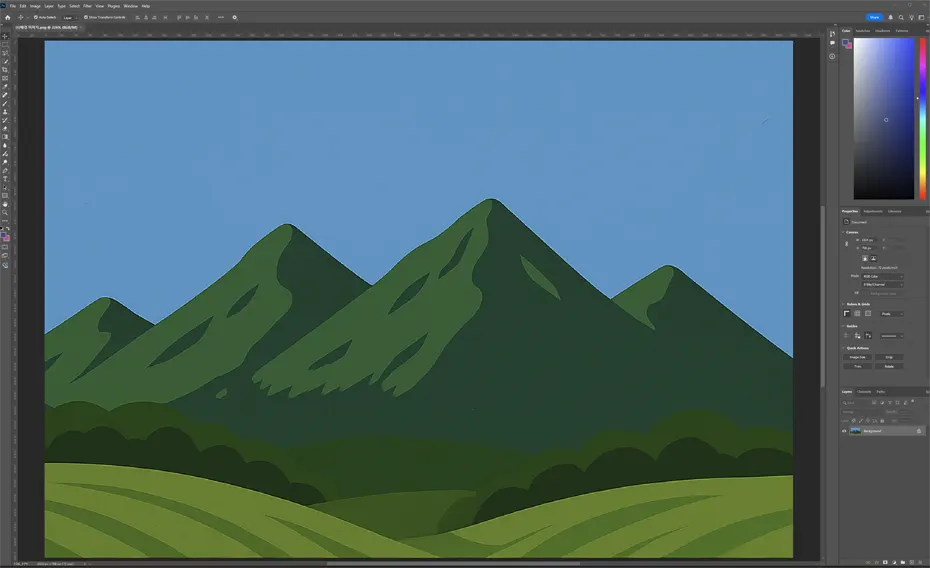Switch to the Swatches tab
This screenshot has width=930, height=568.
click(x=863, y=31)
